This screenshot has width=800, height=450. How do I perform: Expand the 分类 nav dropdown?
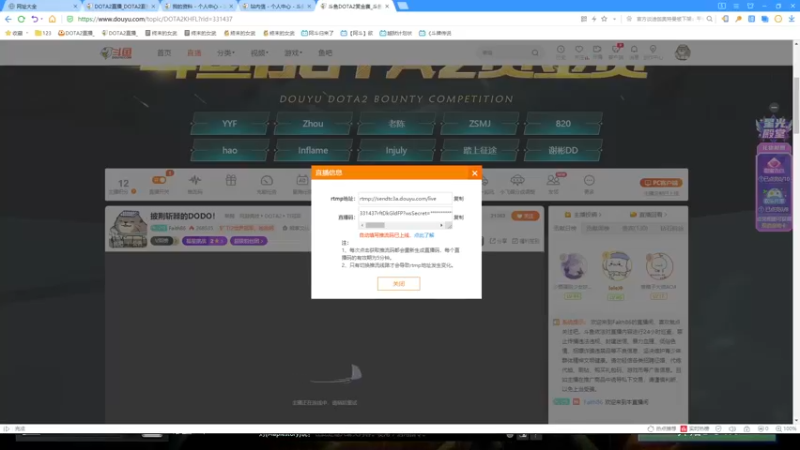pos(225,53)
